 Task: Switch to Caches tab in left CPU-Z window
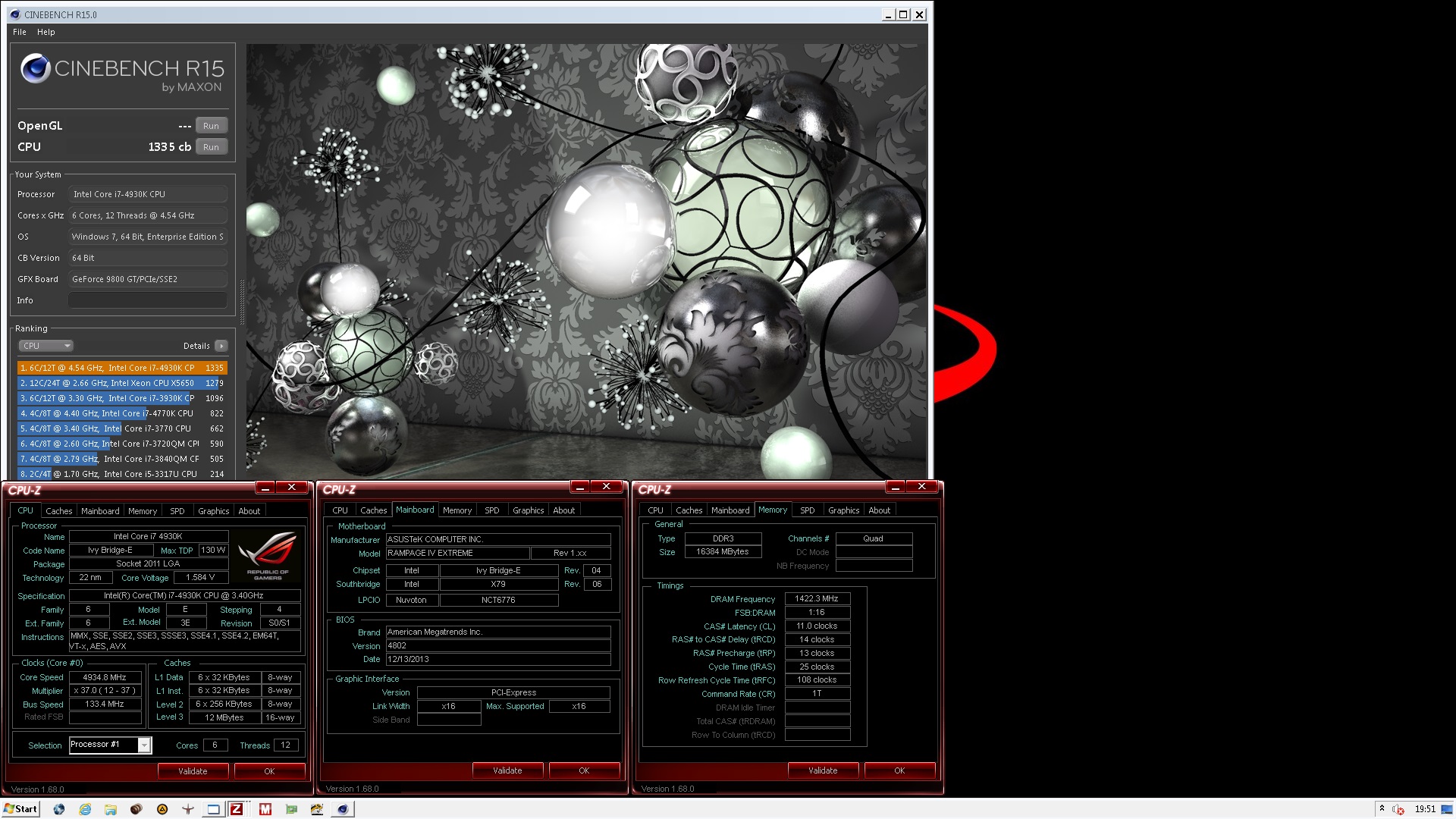58,511
